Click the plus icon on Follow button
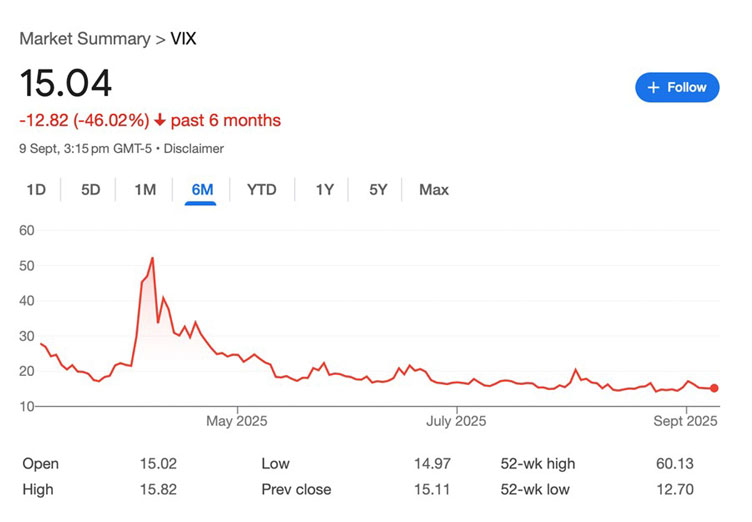The height and width of the screenshot is (522, 752). point(653,88)
